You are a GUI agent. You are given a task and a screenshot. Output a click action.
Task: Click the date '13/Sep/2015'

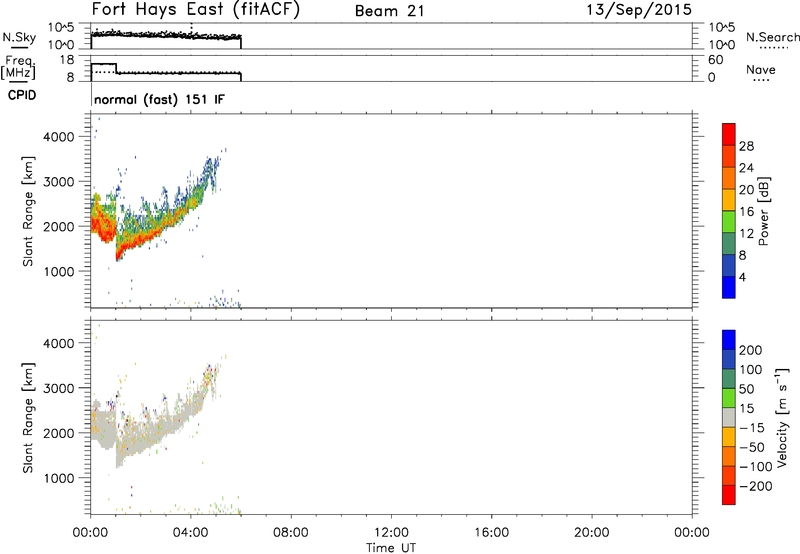point(639,10)
